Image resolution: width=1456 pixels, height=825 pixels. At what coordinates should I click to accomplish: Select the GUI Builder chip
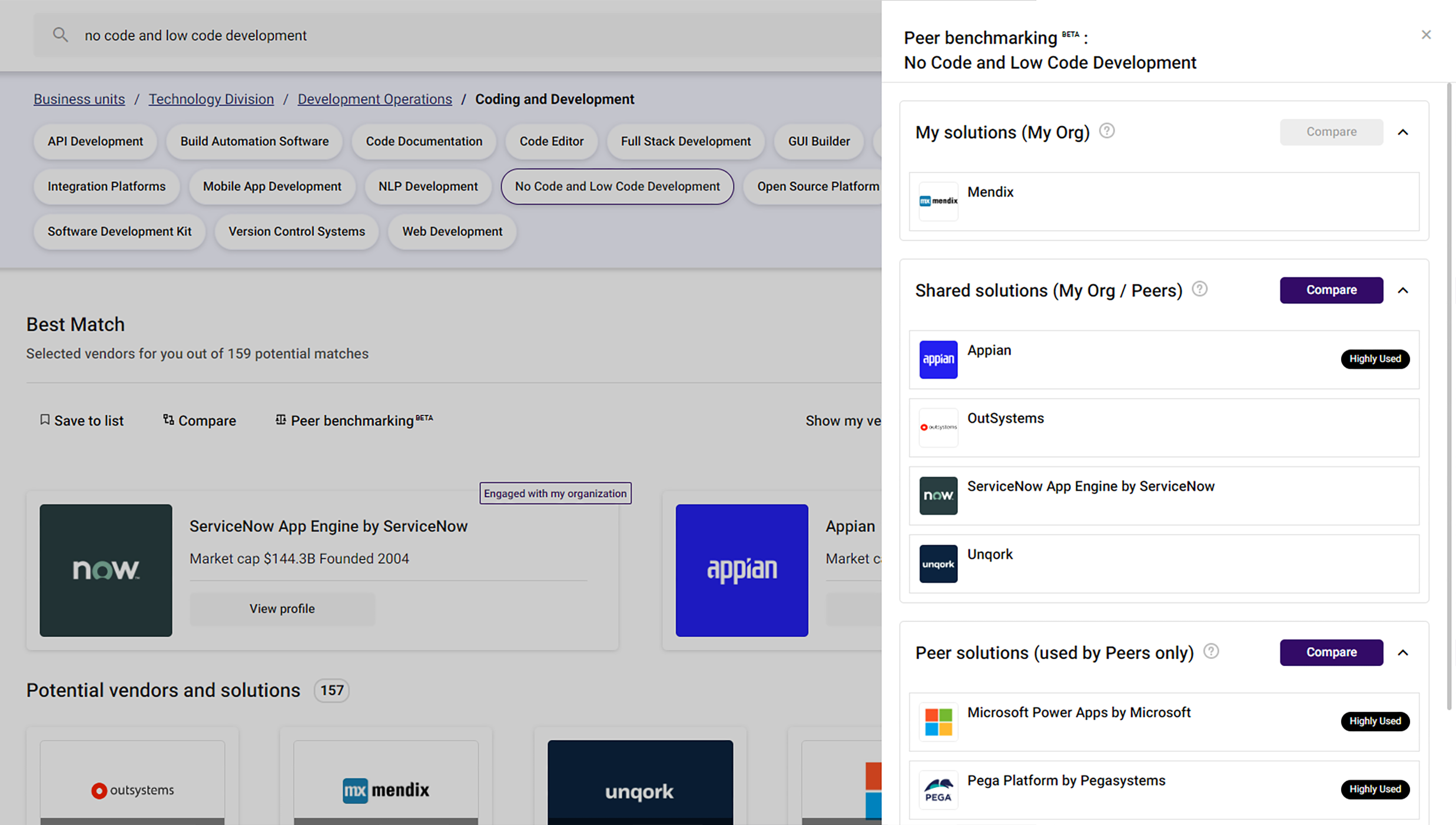[x=819, y=141]
